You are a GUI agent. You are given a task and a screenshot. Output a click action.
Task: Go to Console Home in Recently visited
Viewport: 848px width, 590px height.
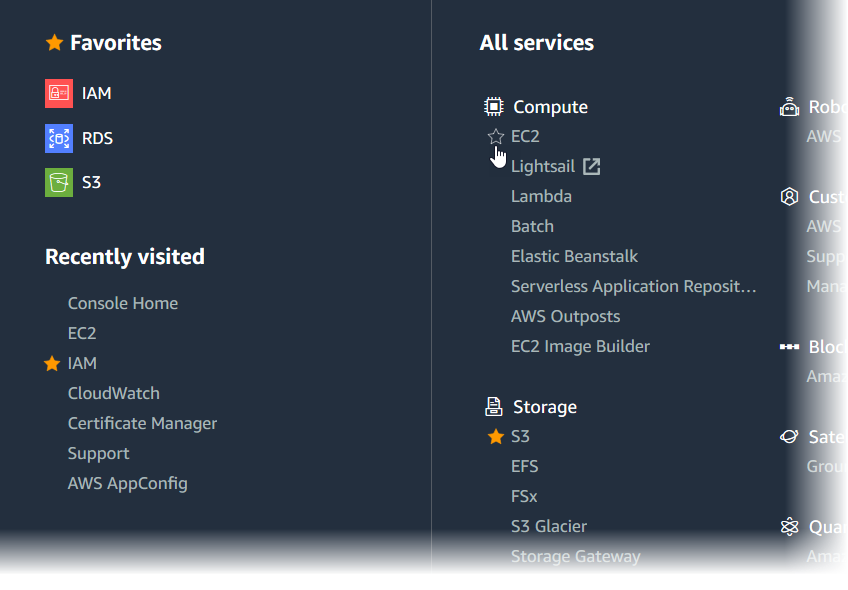pos(123,304)
